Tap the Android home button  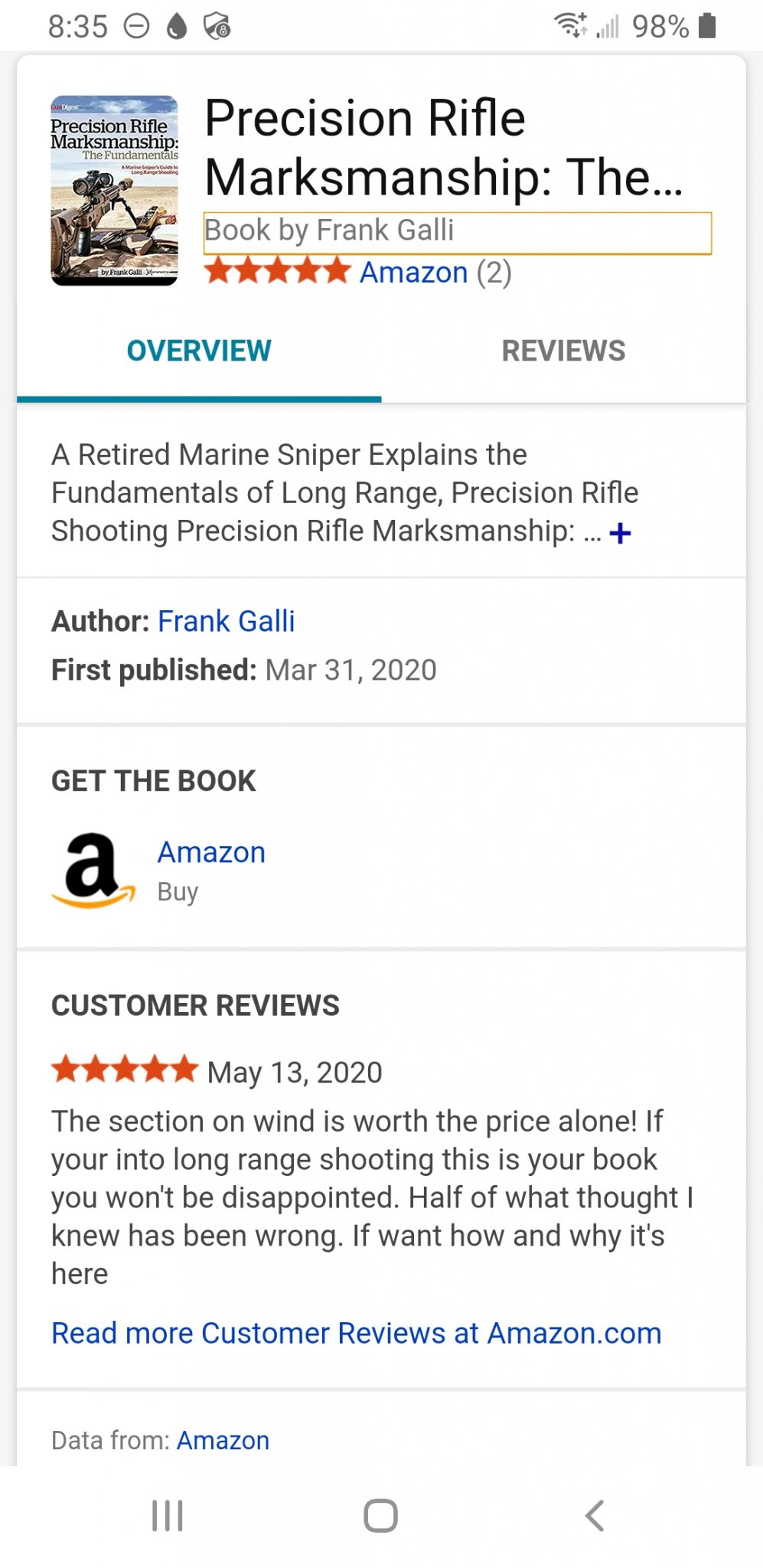(380, 1515)
